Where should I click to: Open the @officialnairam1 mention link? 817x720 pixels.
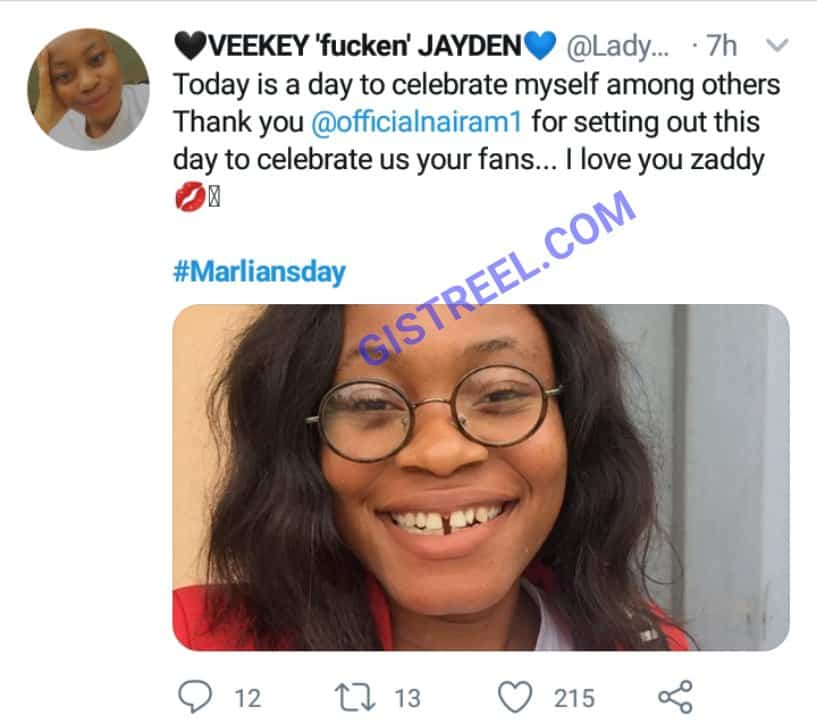pyautogui.click(x=416, y=122)
